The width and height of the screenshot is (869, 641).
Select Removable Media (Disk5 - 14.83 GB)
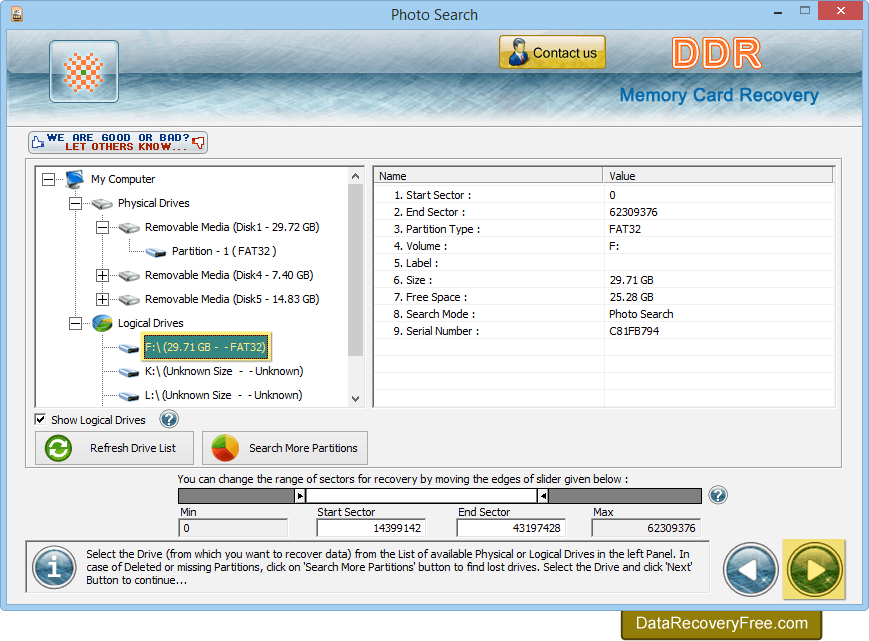pyautogui.click(x=232, y=299)
